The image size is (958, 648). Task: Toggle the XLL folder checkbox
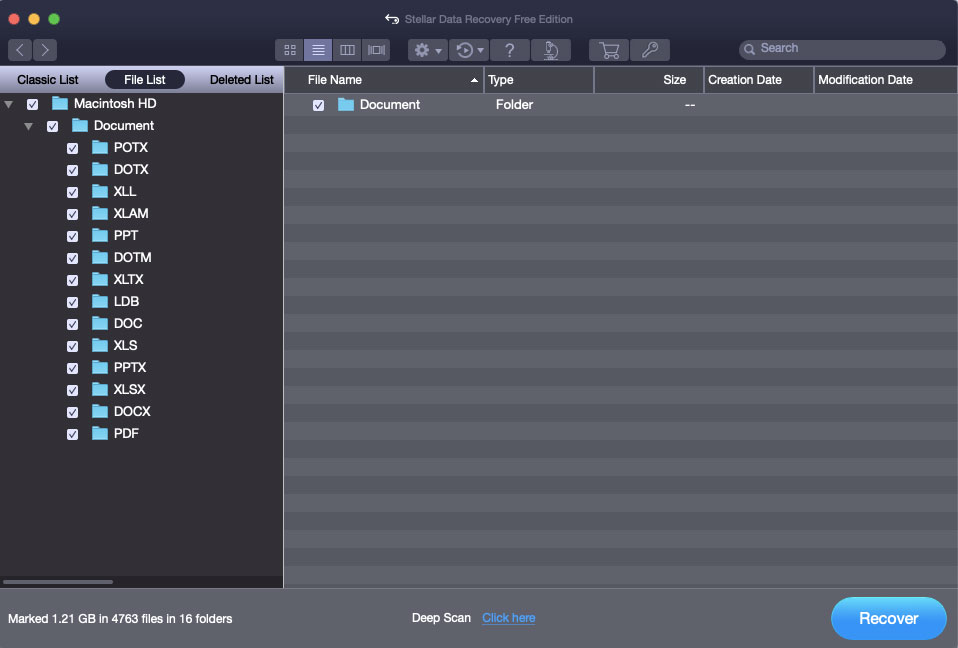[72, 192]
